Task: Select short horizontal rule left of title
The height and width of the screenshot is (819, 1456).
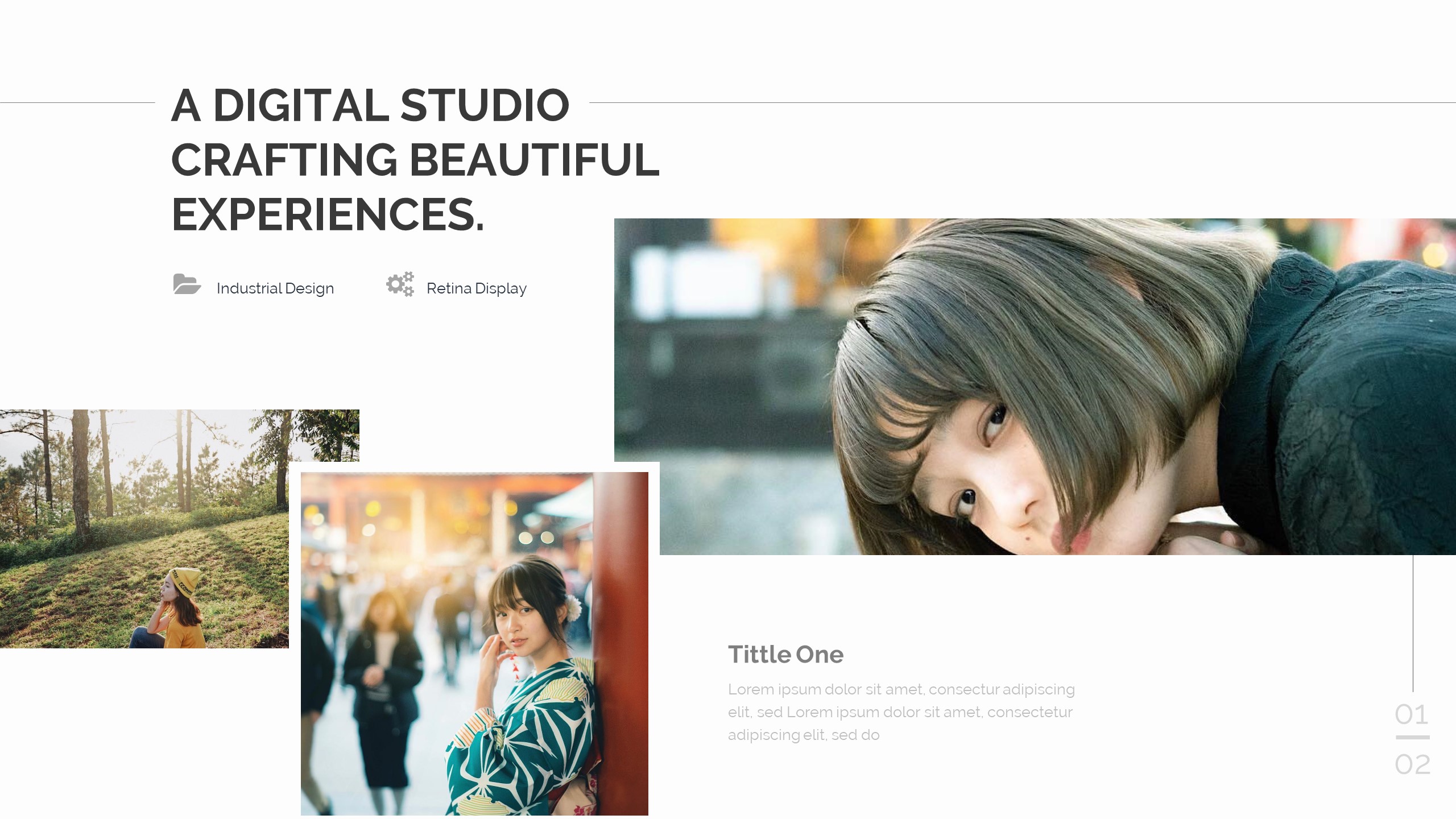Action: pos(77,103)
